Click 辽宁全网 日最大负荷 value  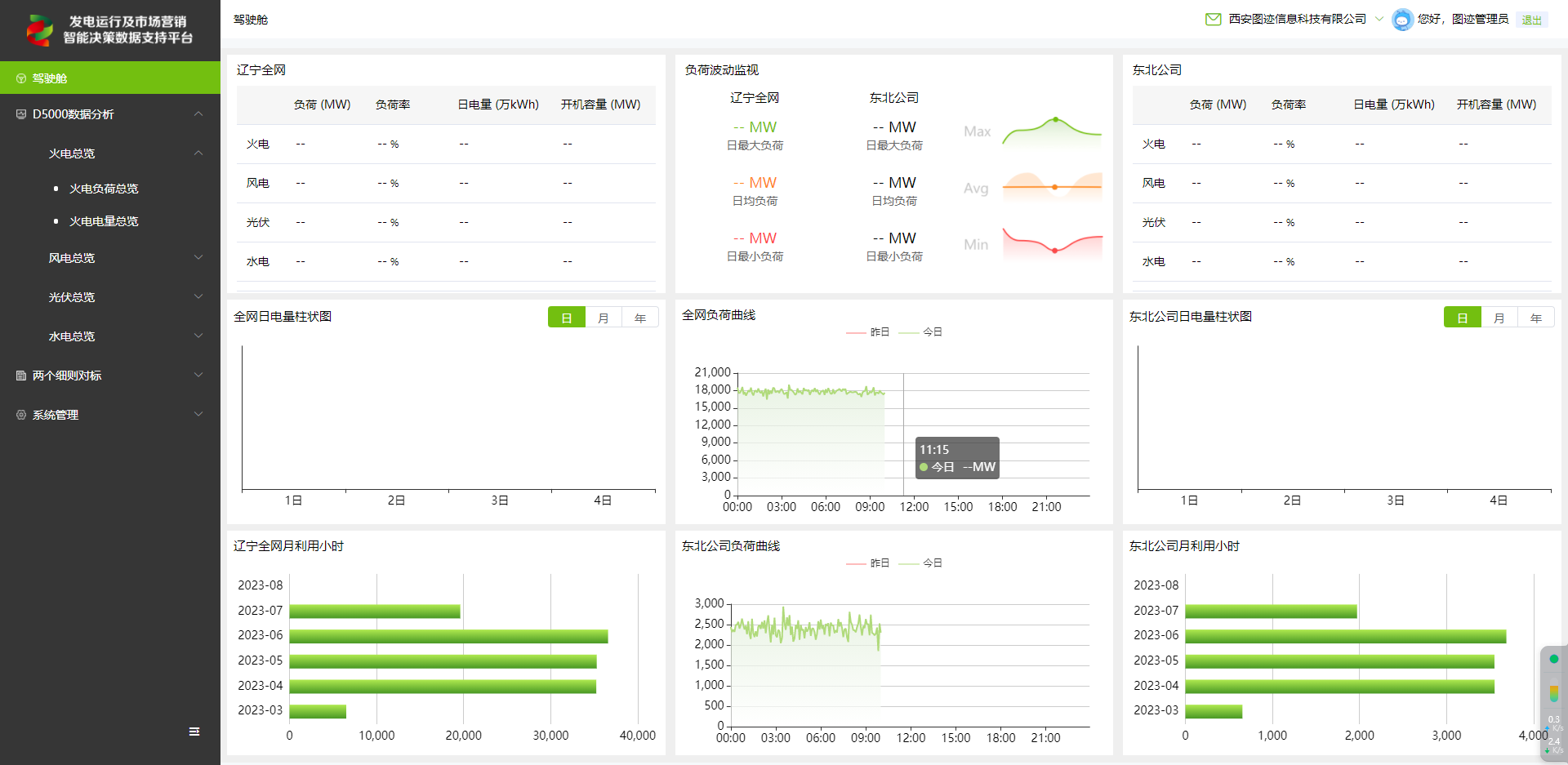click(755, 127)
